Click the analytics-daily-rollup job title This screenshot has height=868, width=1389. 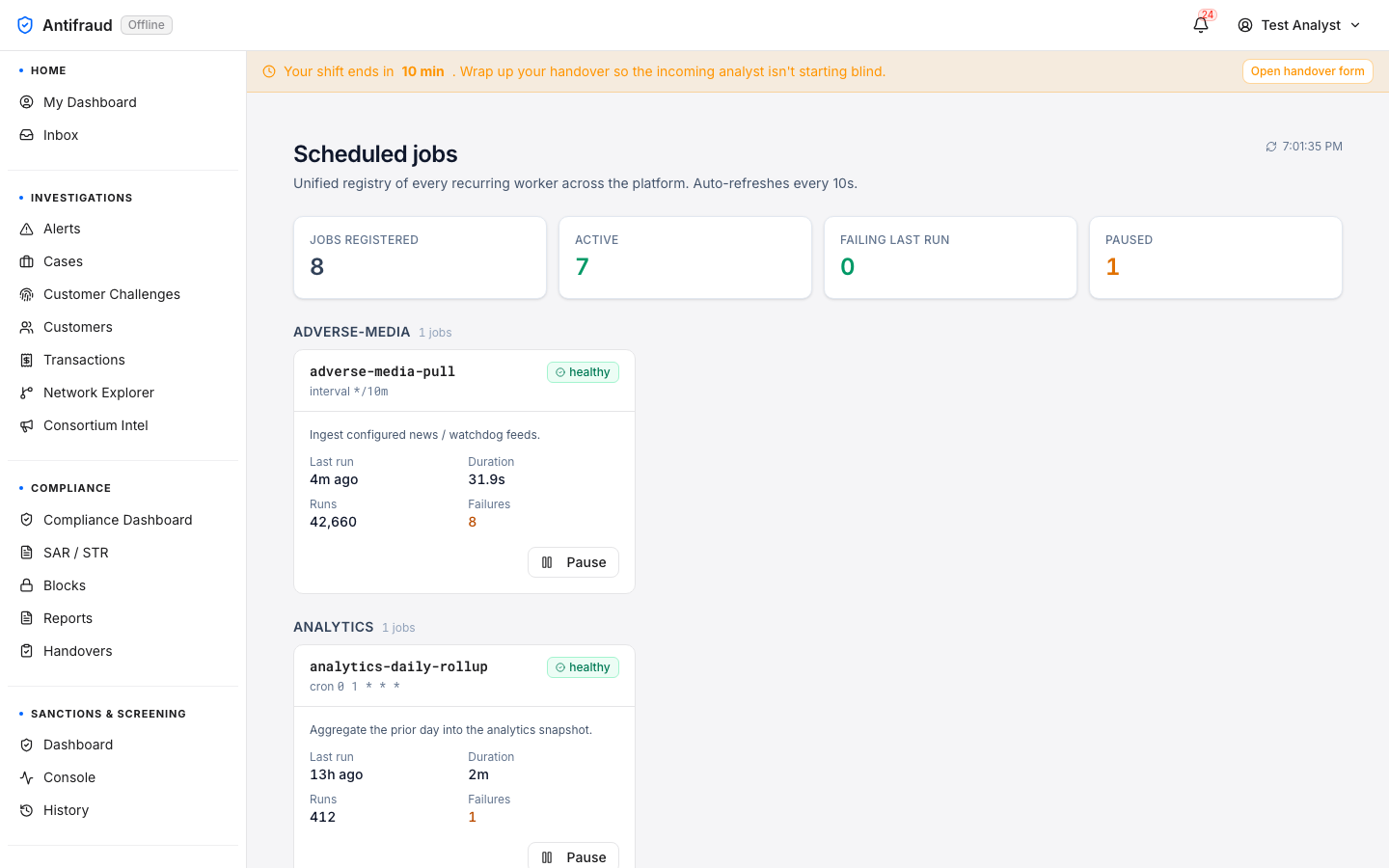click(398, 666)
